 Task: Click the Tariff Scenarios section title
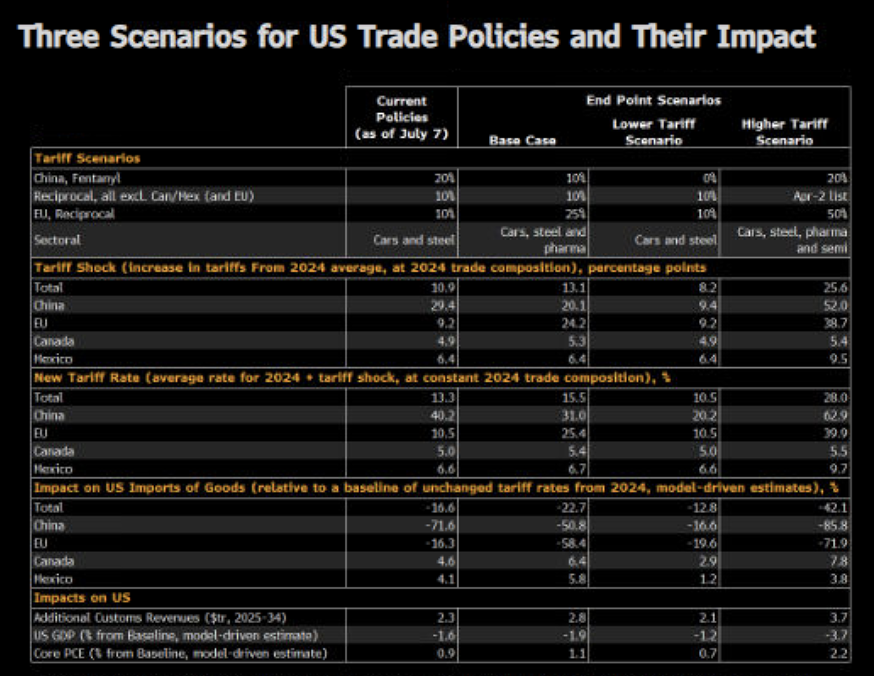pyautogui.click(x=87, y=158)
